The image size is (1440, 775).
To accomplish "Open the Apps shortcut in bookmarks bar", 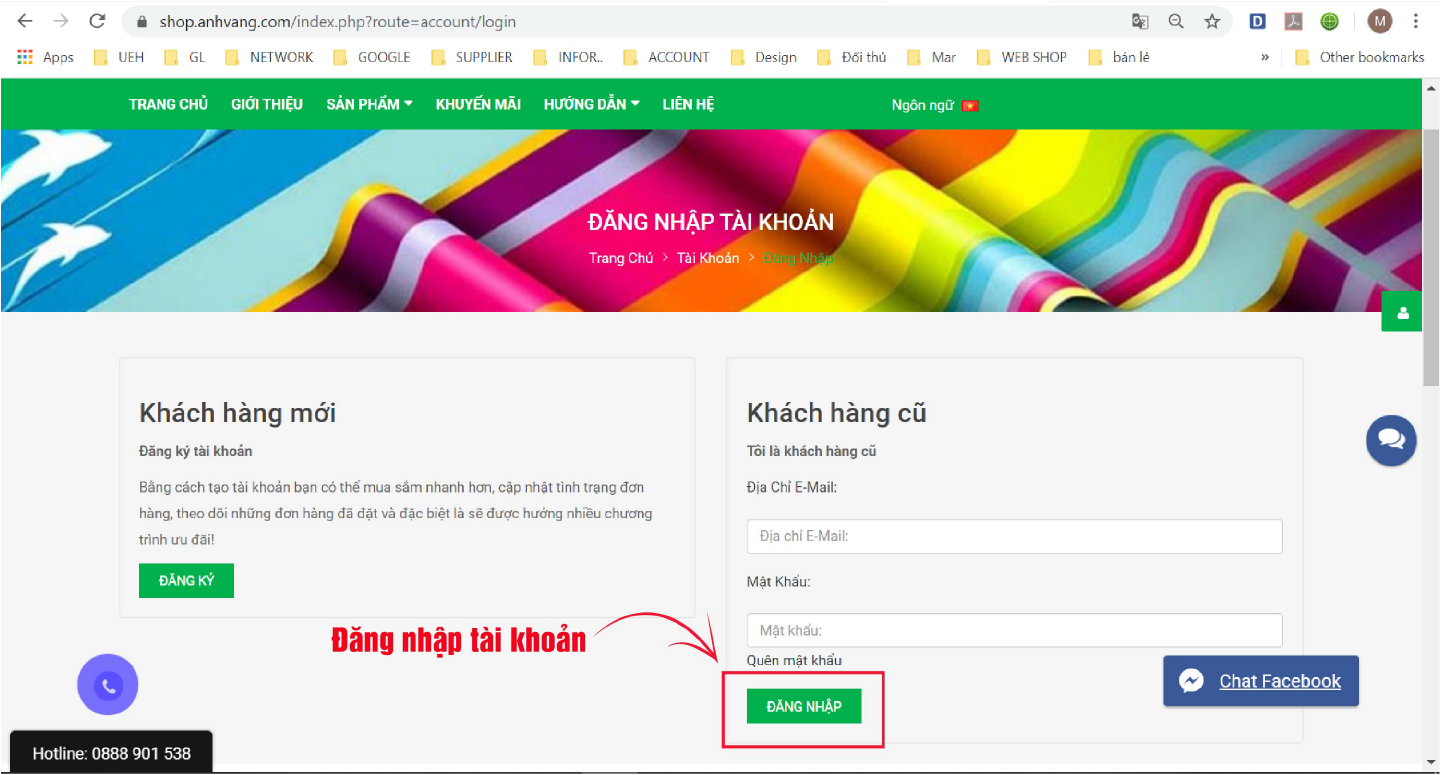I will [46, 57].
